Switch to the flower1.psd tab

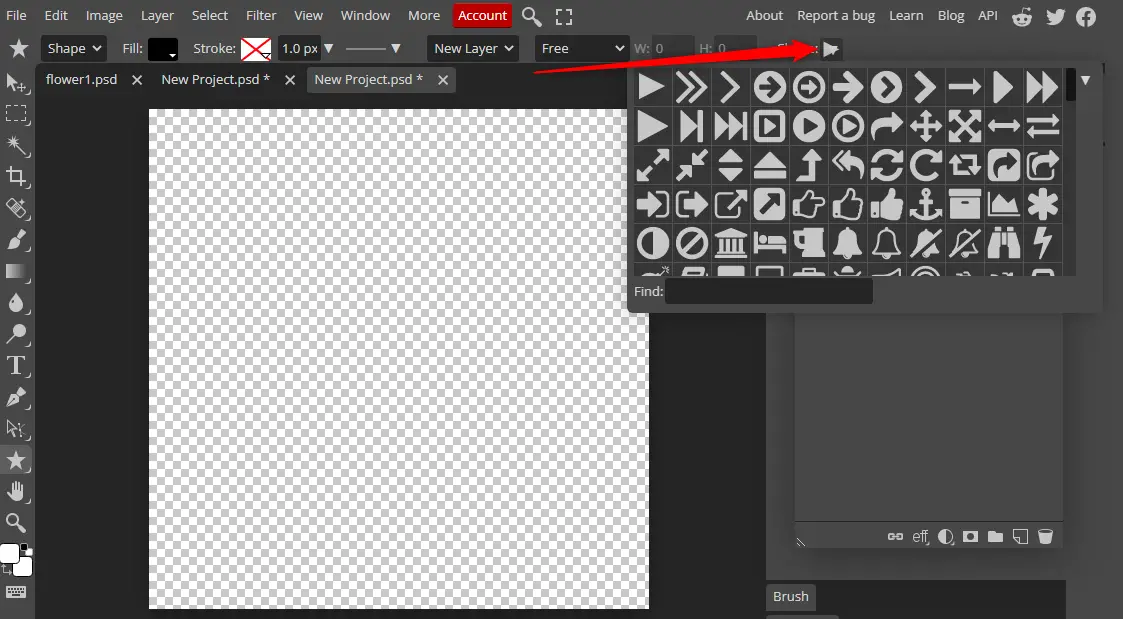click(x=81, y=79)
